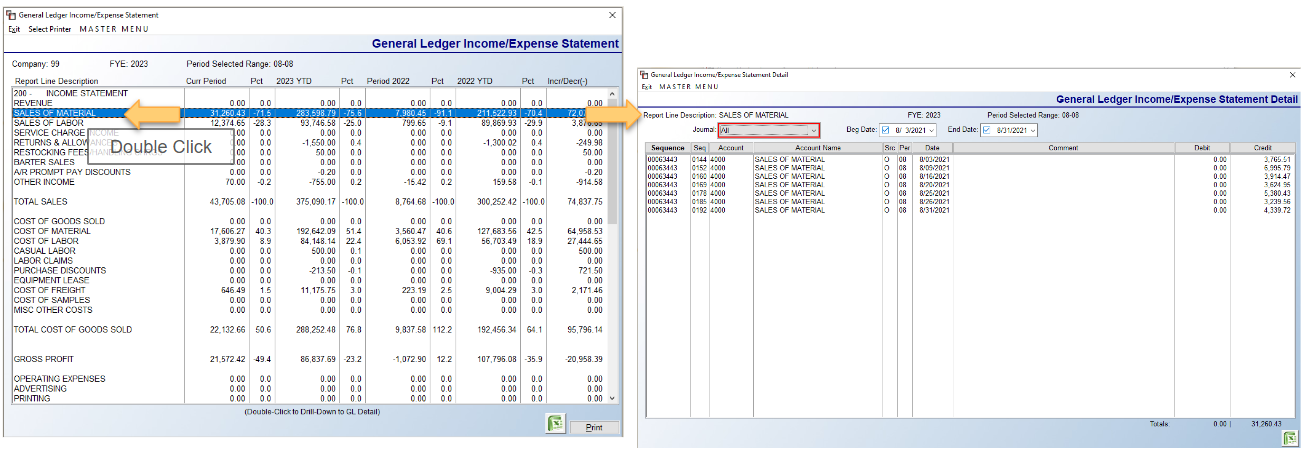Close the Statement Detail window

pyautogui.click(x=1293, y=74)
